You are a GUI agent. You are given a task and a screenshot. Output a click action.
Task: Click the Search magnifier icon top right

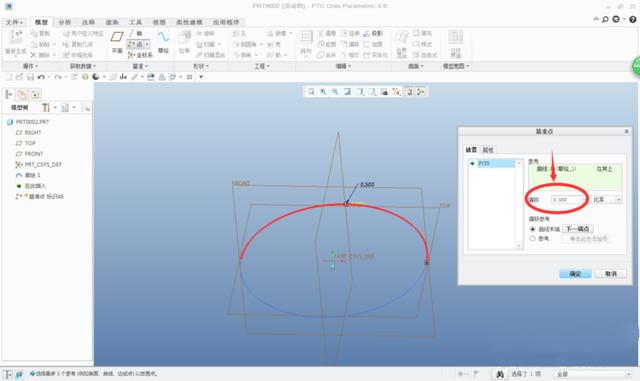605,19
